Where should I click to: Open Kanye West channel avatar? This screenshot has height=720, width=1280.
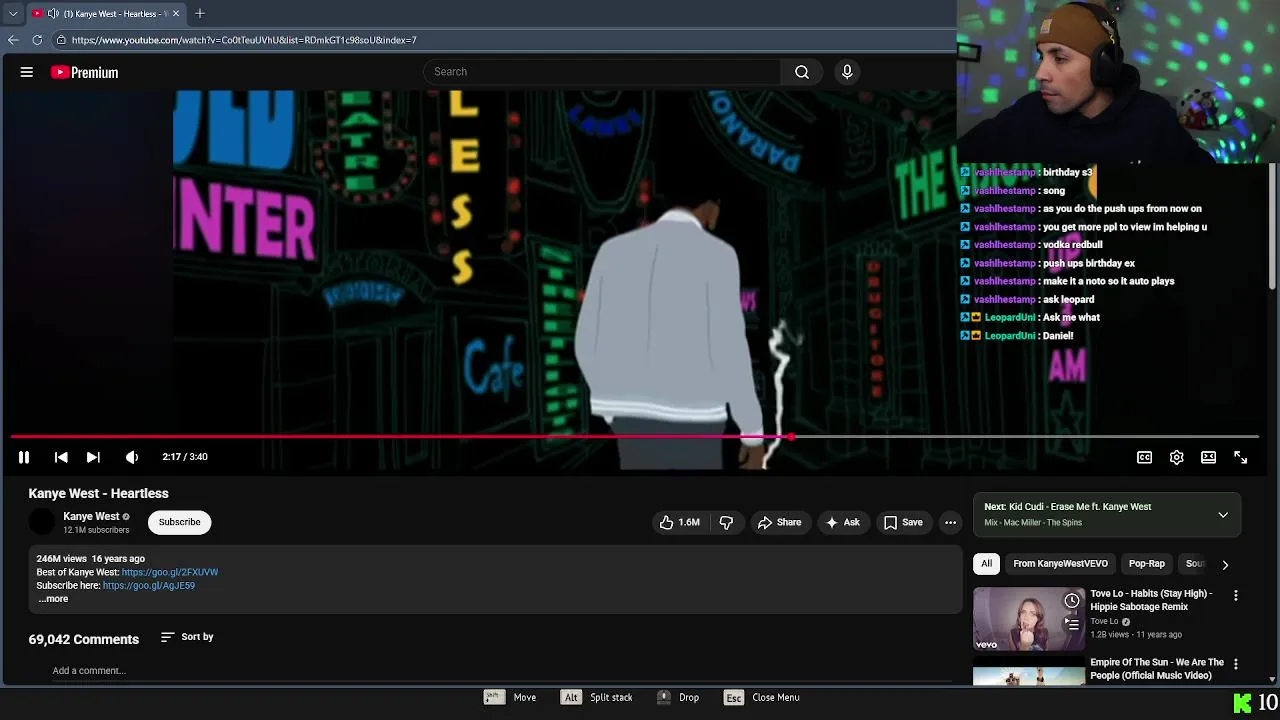pyautogui.click(x=42, y=522)
